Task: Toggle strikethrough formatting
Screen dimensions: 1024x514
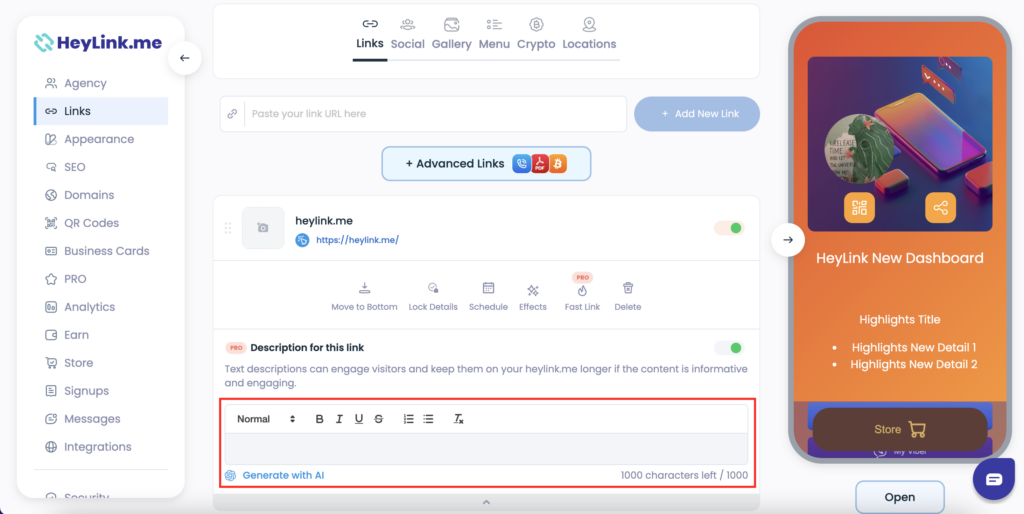Action: point(379,419)
